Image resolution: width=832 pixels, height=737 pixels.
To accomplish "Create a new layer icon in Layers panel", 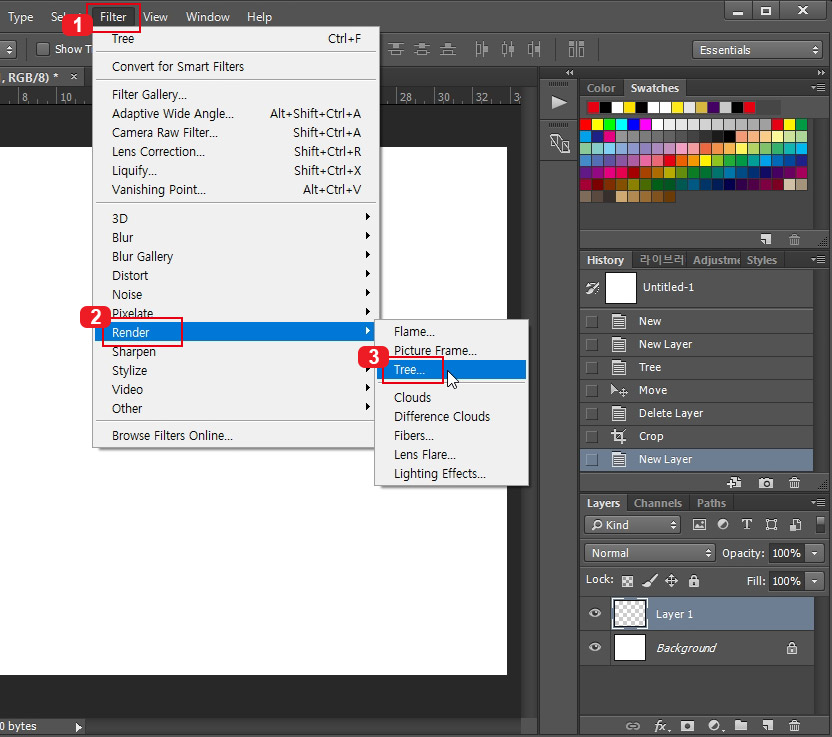I will [x=767, y=725].
